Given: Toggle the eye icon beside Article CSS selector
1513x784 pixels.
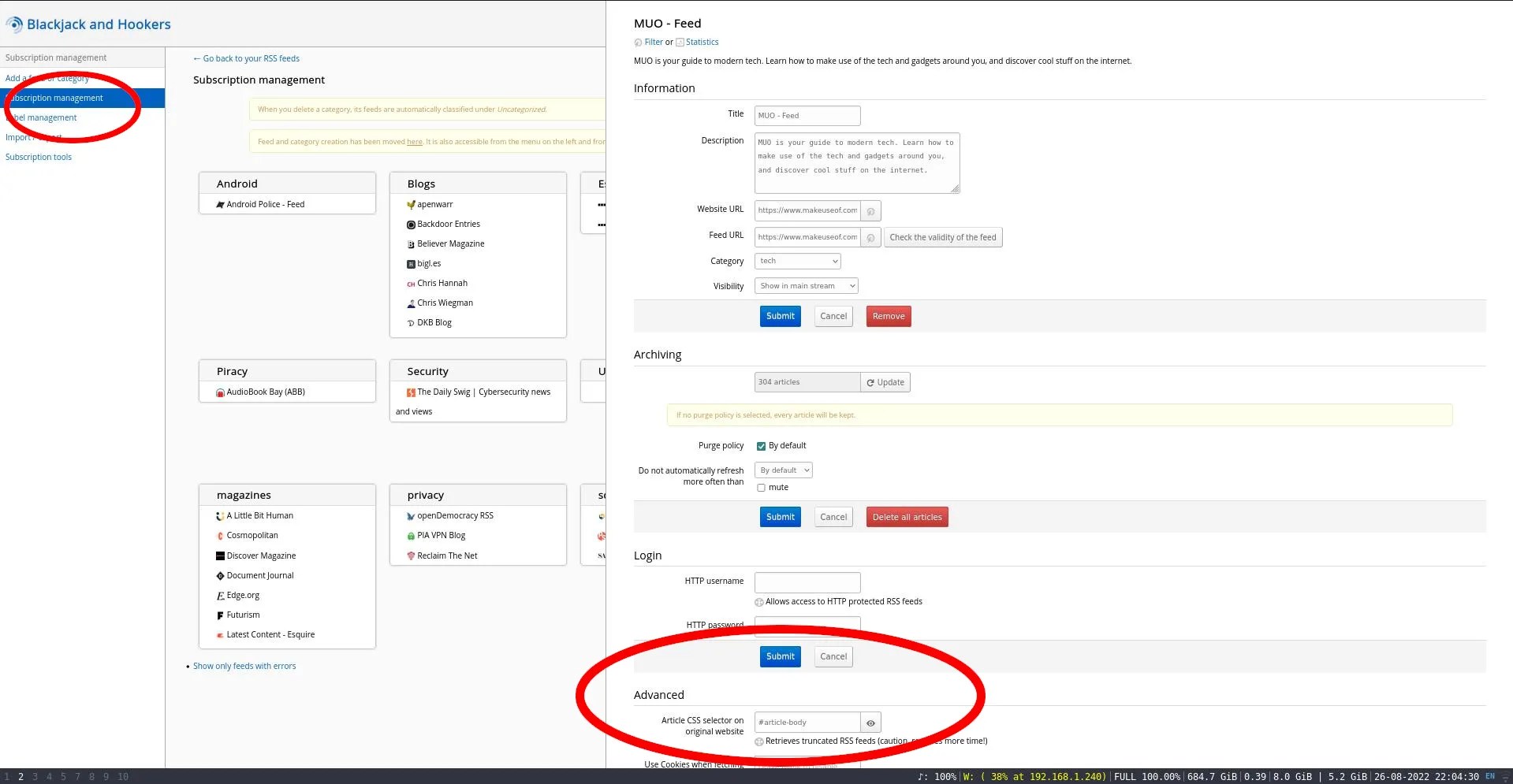Looking at the screenshot, I should pos(870,722).
